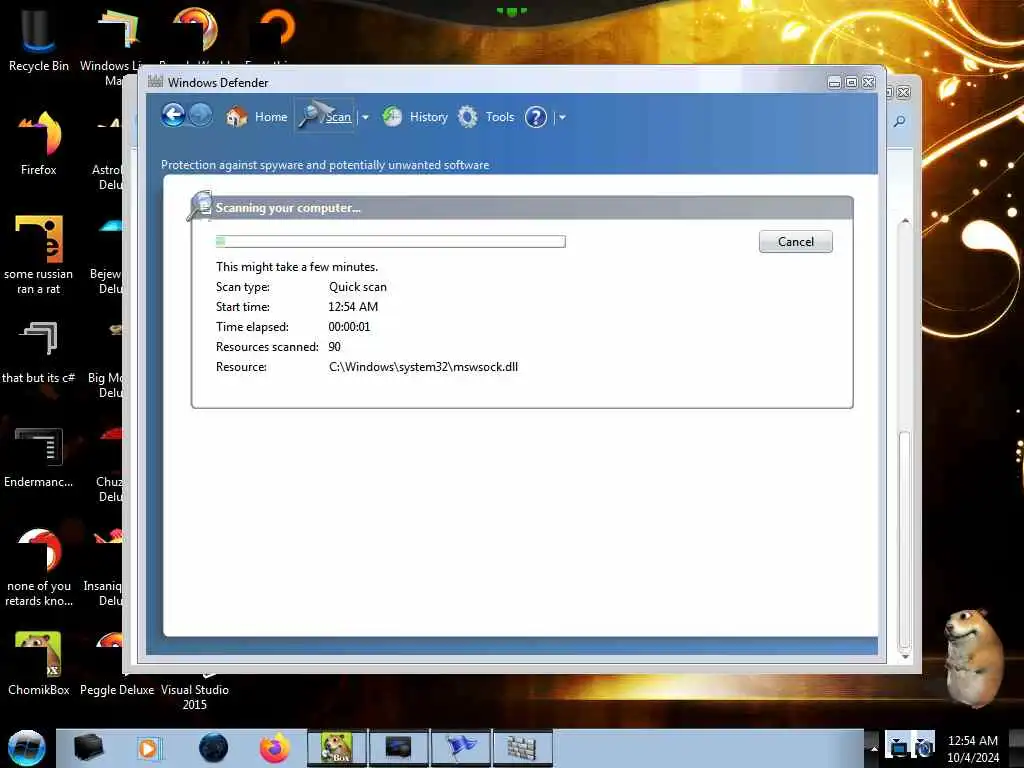
Task: Expand the Help options dropdown arrow
Action: click(x=562, y=118)
